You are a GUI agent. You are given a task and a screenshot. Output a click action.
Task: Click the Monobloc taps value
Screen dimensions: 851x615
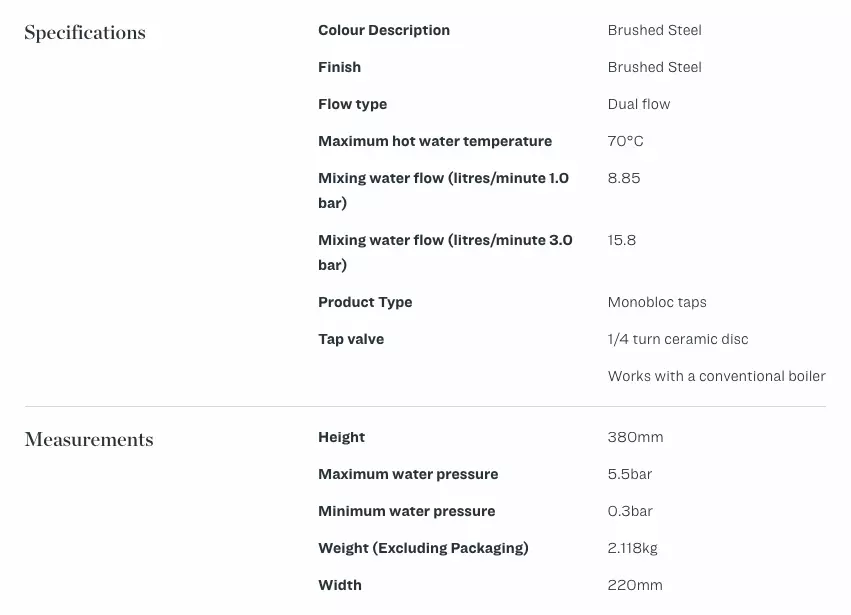pyautogui.click(x=657, y=302)
